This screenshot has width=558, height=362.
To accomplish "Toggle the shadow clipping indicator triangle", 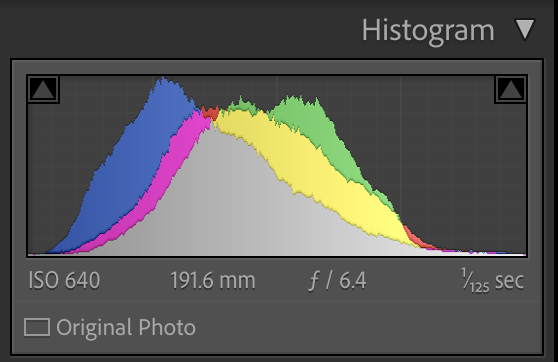I will click(x=43, y=89).
